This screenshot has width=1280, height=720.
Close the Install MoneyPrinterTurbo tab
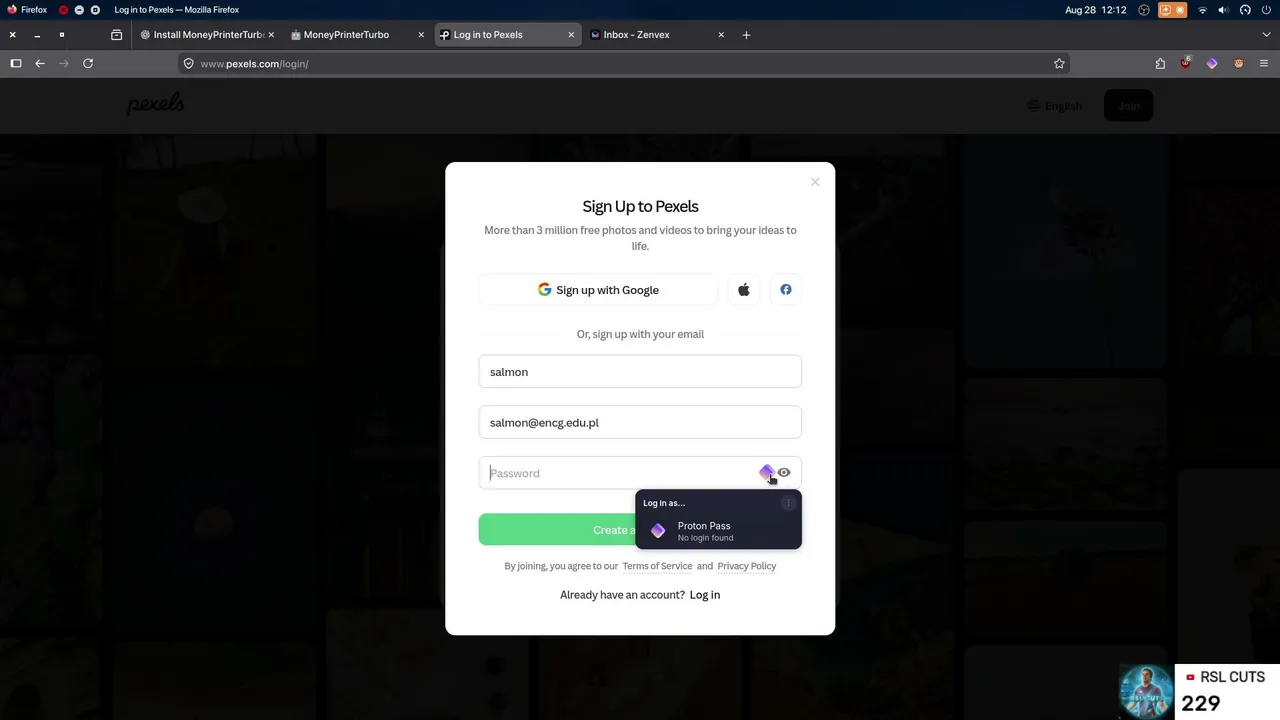click(x=271, y=35)
